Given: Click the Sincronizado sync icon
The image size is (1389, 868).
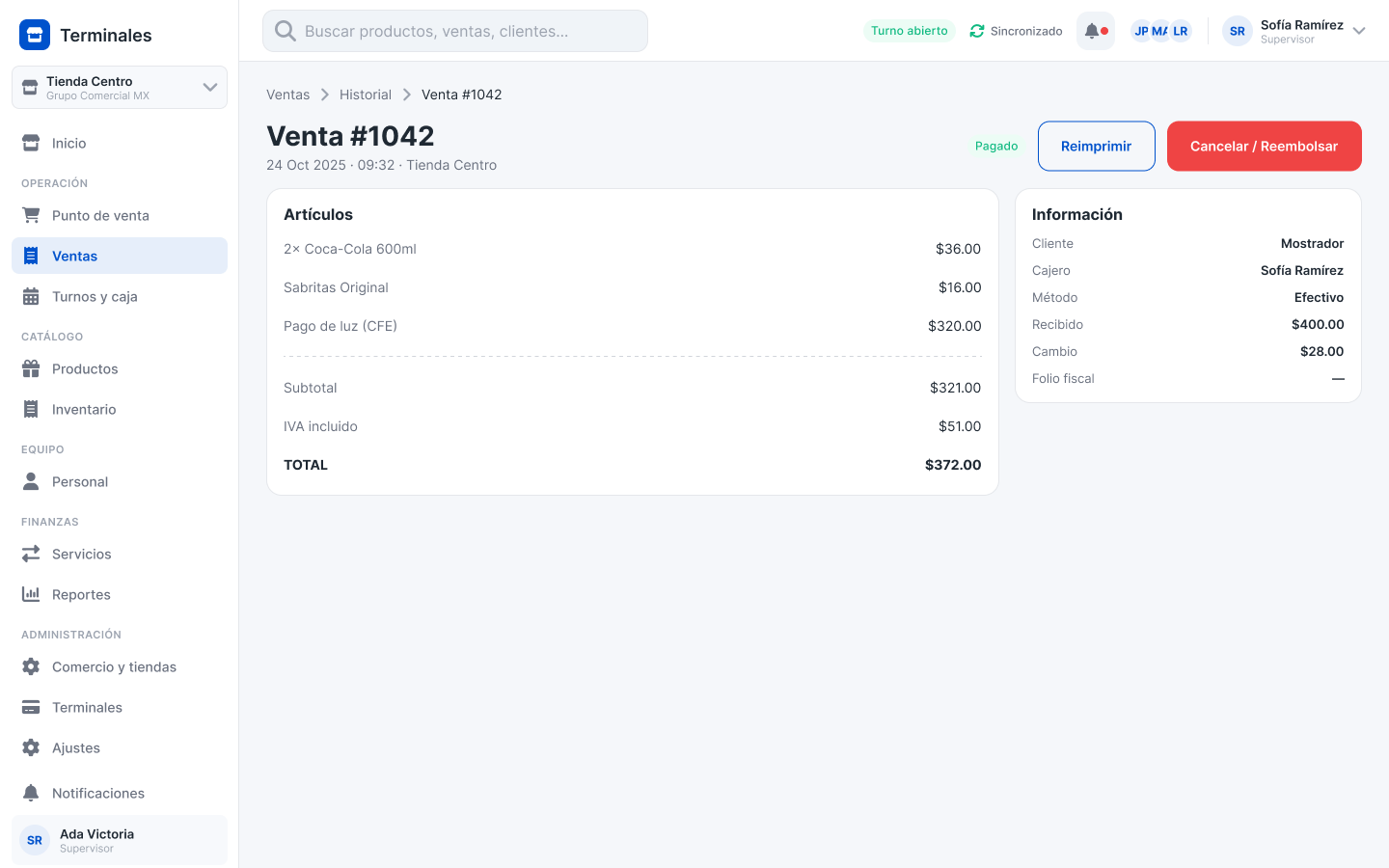Looking at the screenshot, I should pyautogui.click(x=977, y=31).
